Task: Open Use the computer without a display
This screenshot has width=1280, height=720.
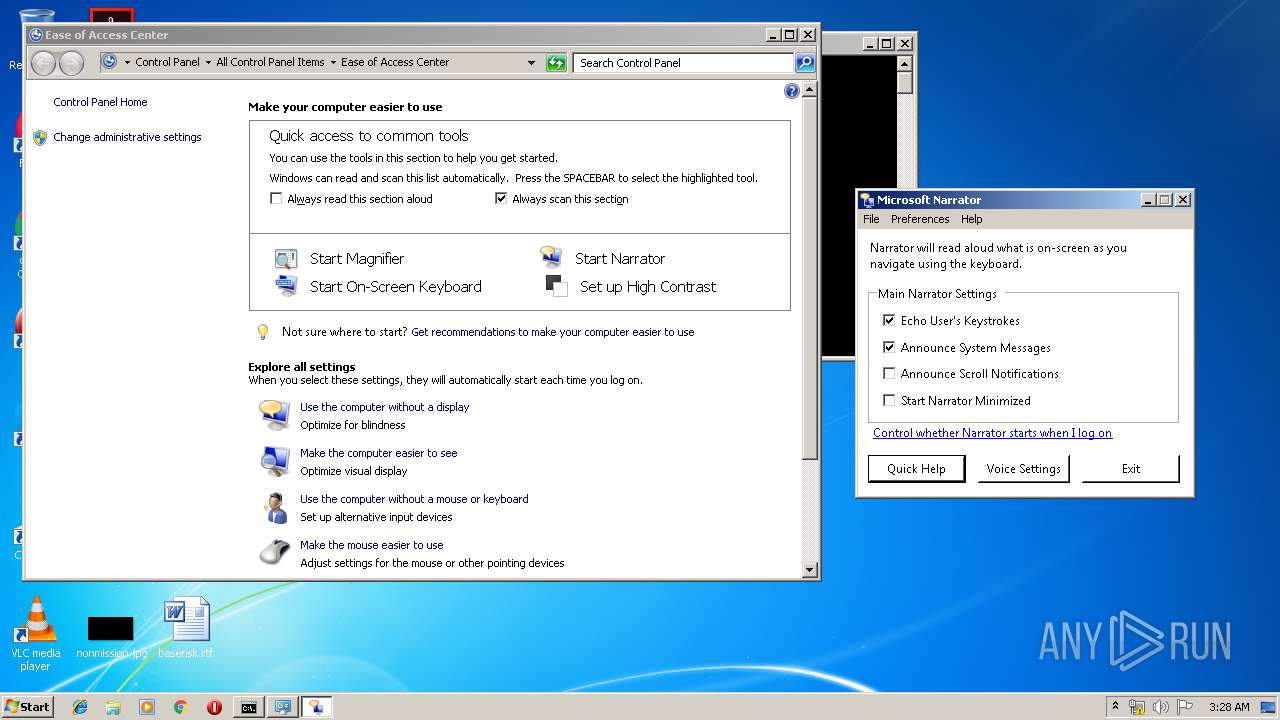Action: tap(384, 407)
